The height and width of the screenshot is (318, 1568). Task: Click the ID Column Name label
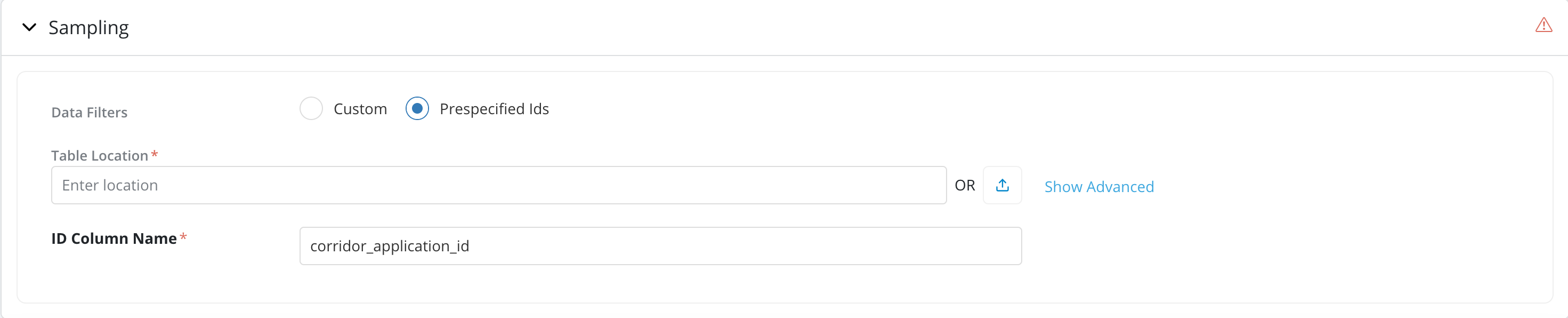pos(114,239)
